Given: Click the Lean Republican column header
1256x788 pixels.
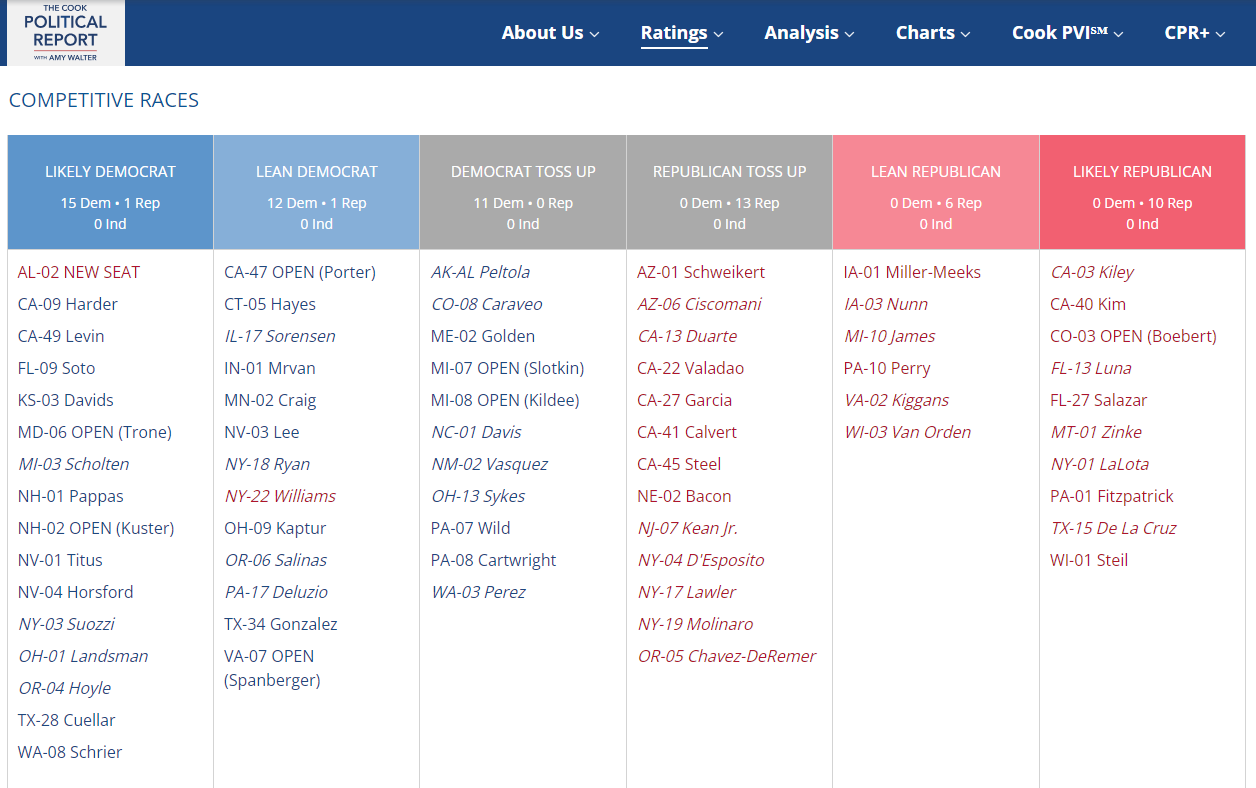Looking at the screenshot, I should click(x=936, y=192).
